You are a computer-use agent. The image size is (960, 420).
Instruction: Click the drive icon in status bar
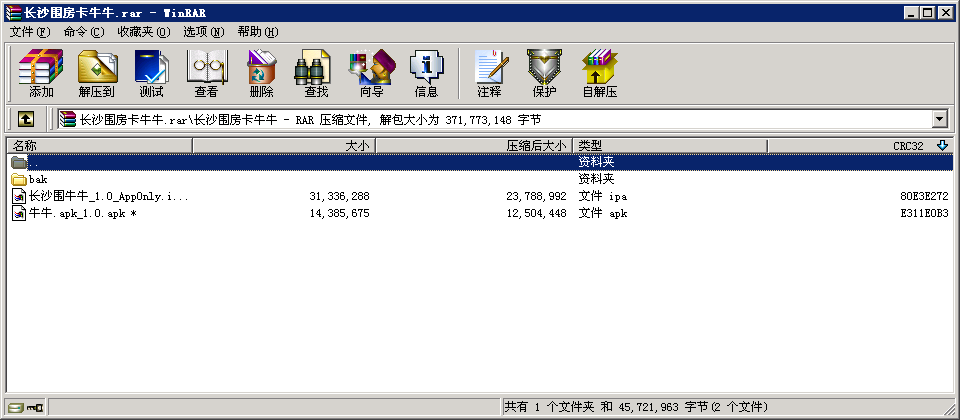click(x=15, y=407)
